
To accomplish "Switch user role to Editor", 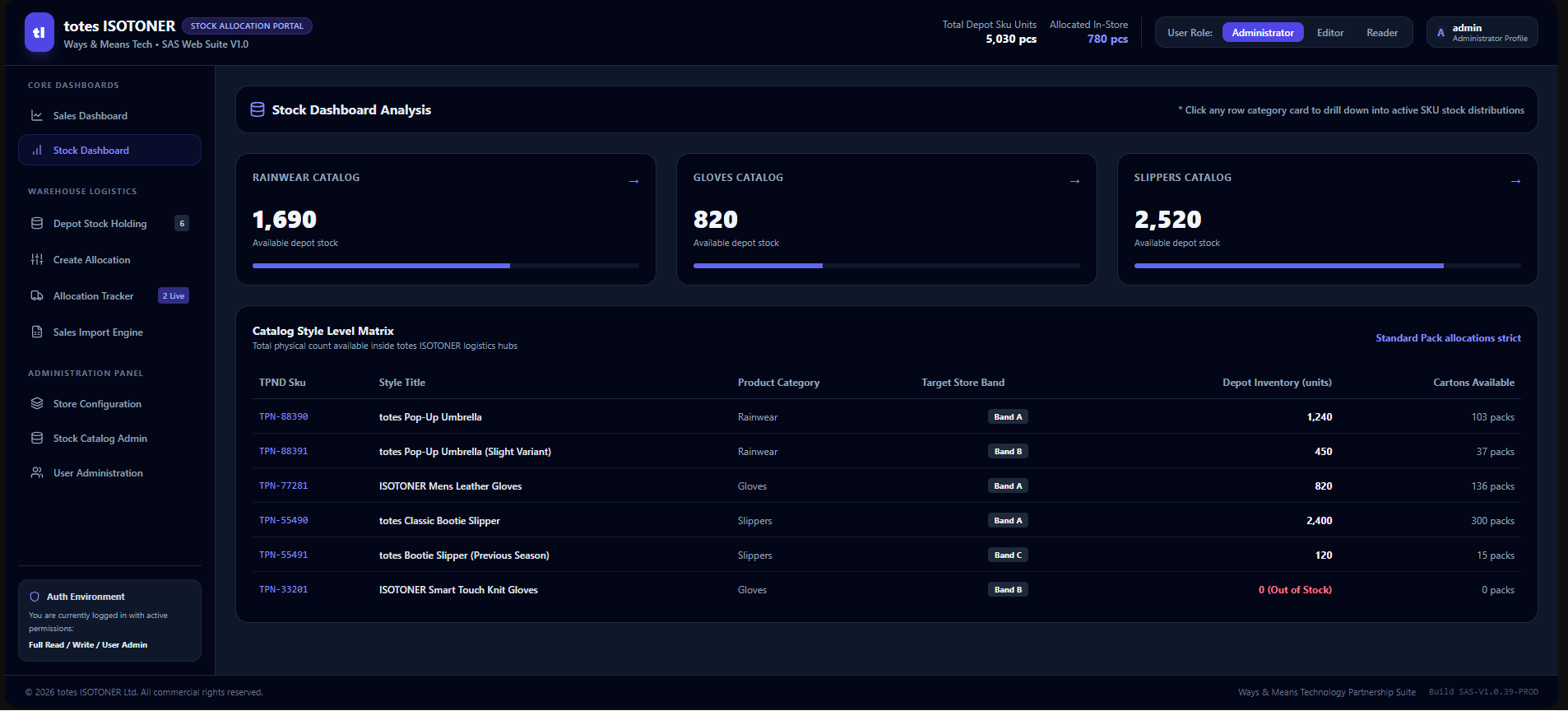I will point(1330,33).
